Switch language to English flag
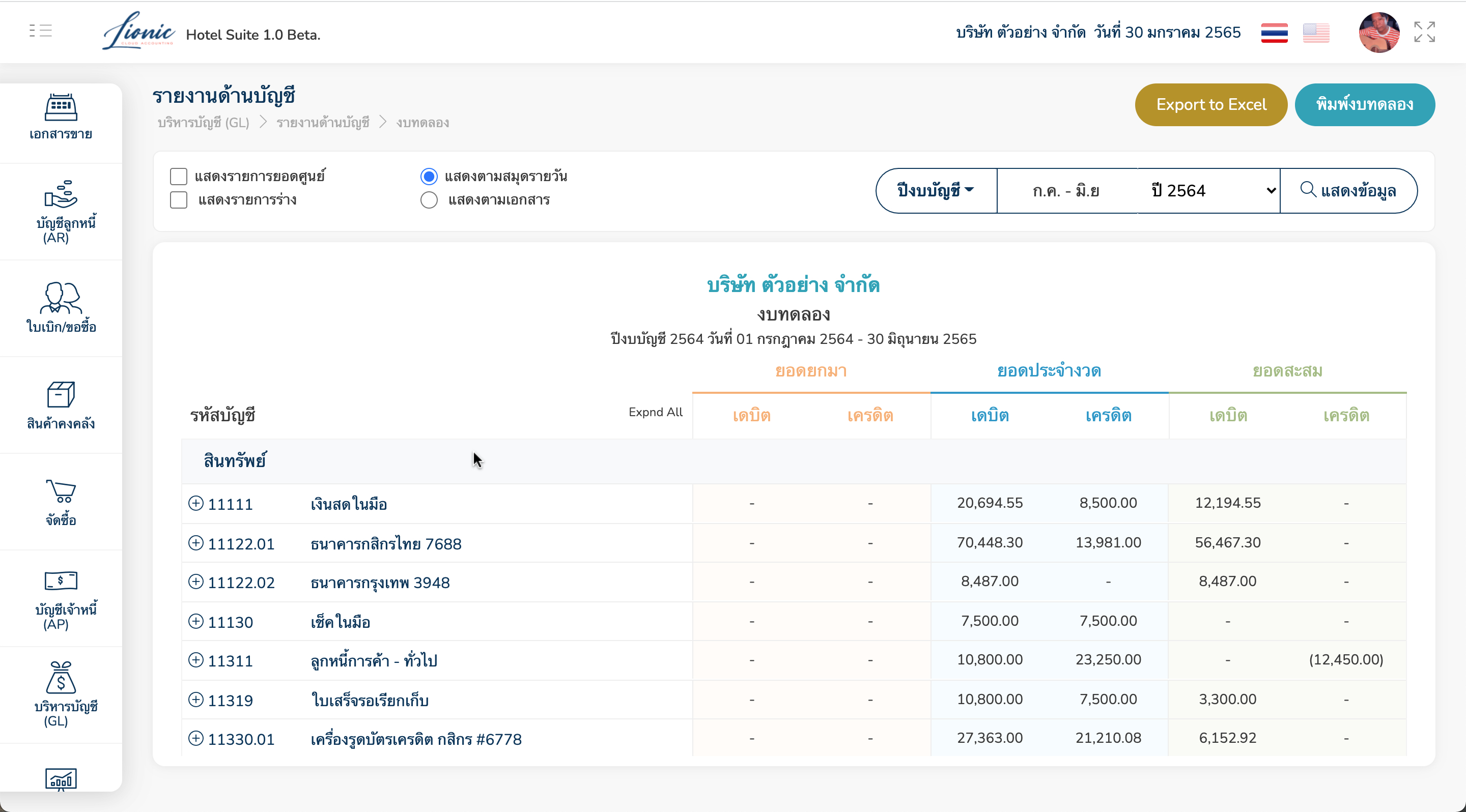 pos(1316,33)
